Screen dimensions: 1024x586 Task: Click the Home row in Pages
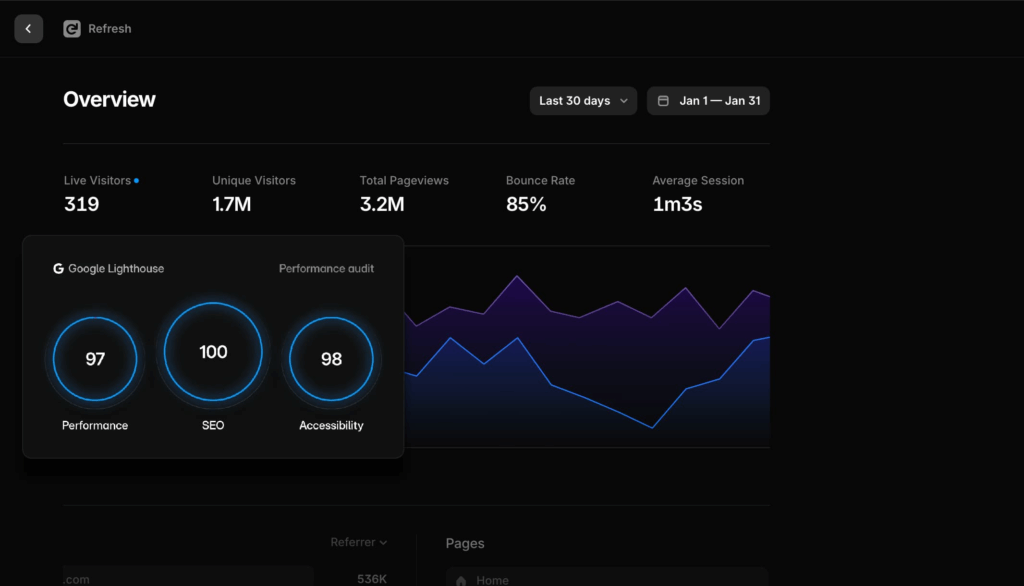pyautogui.click(x=606, y=578)
